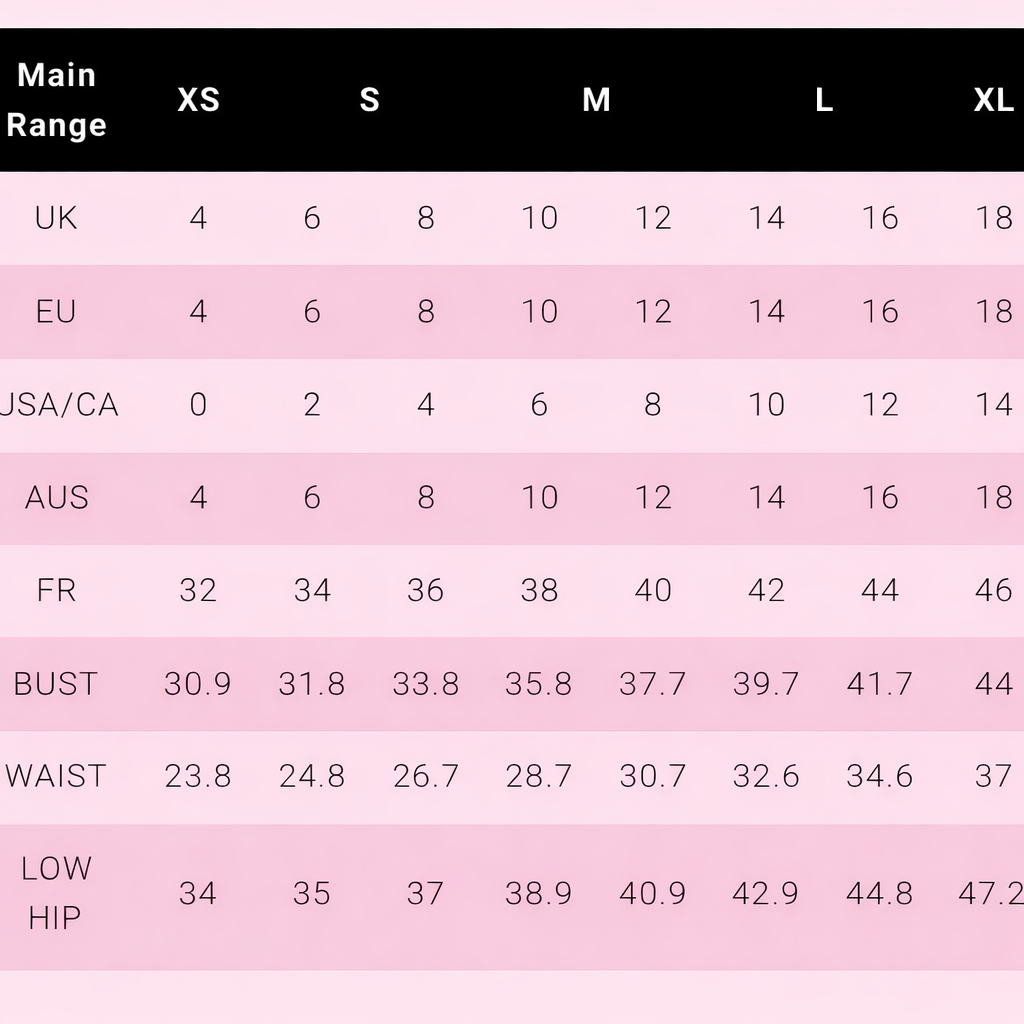Click the UK row label
Screen dimensions: 1024x1024
point(56,218)
